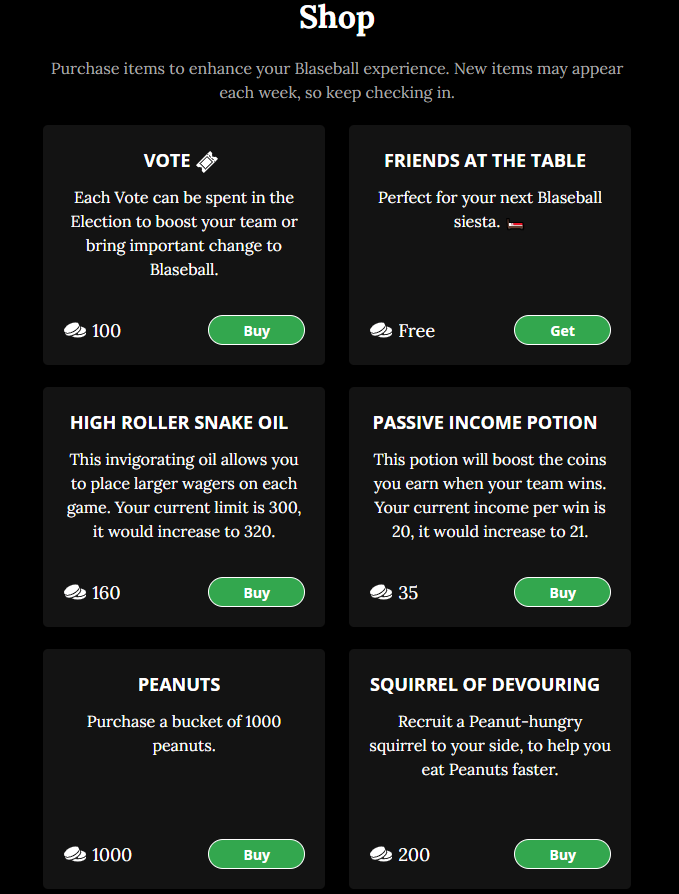679x894 pixels.
Task: Click the FRIENDS AT THE TABLE heading
Action: tap(485, 161)
